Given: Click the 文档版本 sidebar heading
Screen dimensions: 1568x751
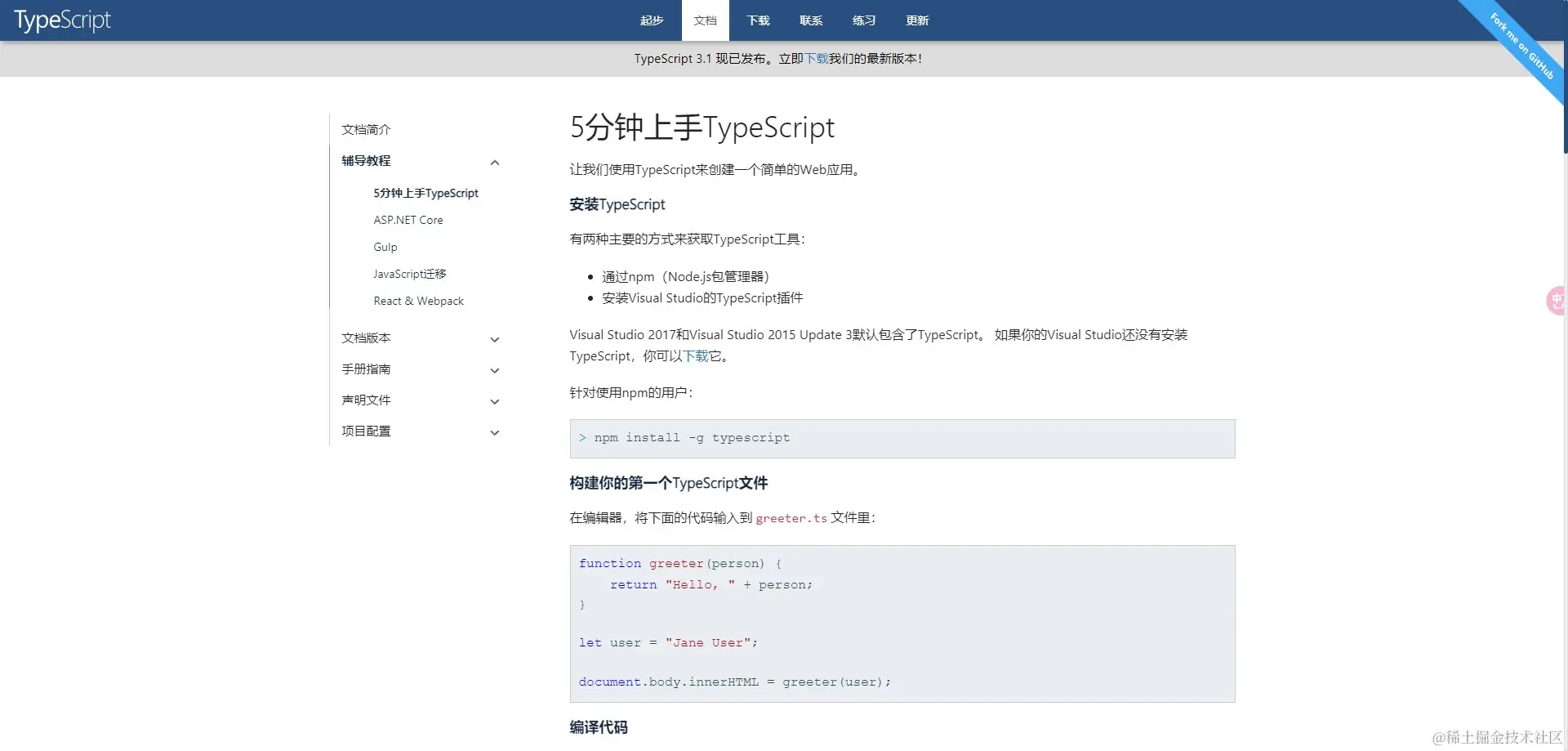Looking at the screenshot, I should click(366, 338).
